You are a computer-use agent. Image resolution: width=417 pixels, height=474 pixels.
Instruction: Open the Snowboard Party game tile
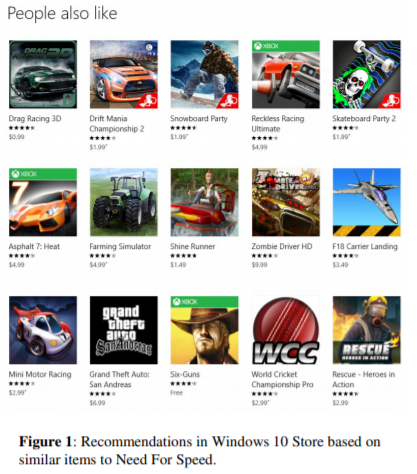click(x=205, y=74)
